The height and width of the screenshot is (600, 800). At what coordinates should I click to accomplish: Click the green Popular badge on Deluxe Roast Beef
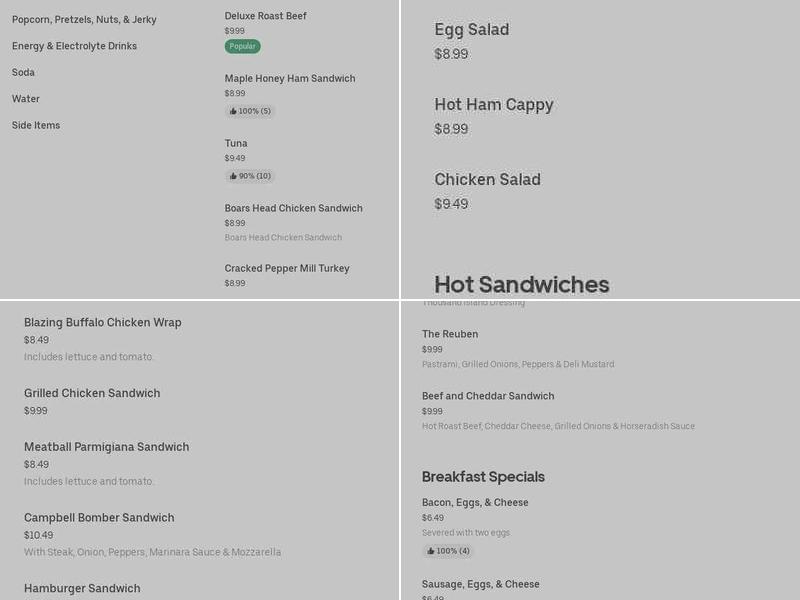point(240,46)
